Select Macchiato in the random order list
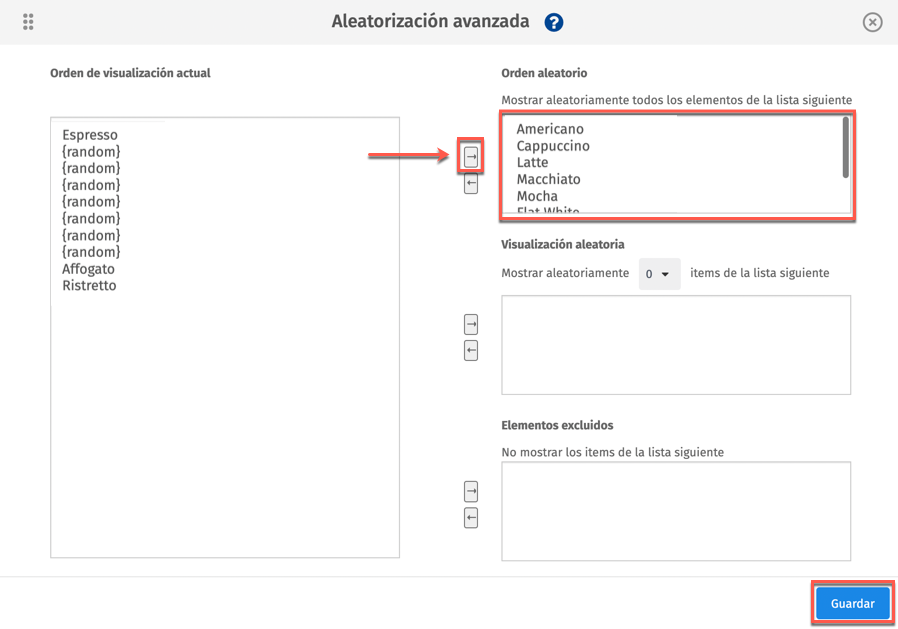The height and width of the screenshot is (629, 898). 548,179
